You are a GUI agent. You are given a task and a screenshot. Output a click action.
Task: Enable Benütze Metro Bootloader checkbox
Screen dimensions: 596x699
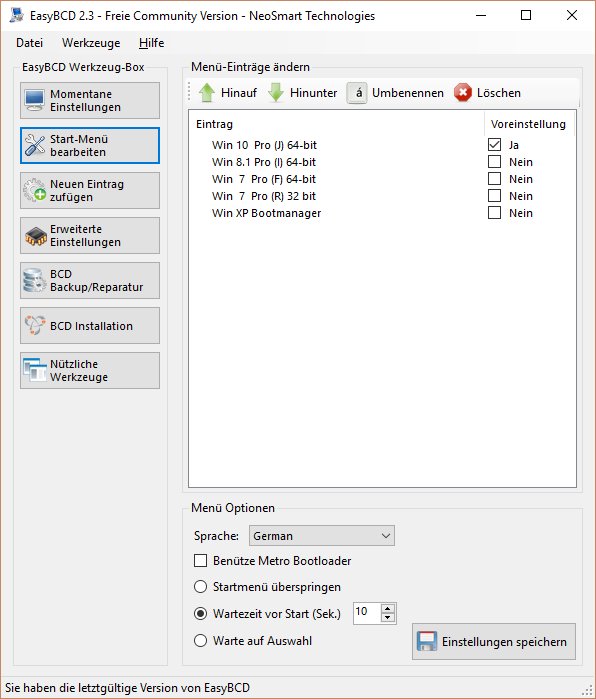coord(201,560)
